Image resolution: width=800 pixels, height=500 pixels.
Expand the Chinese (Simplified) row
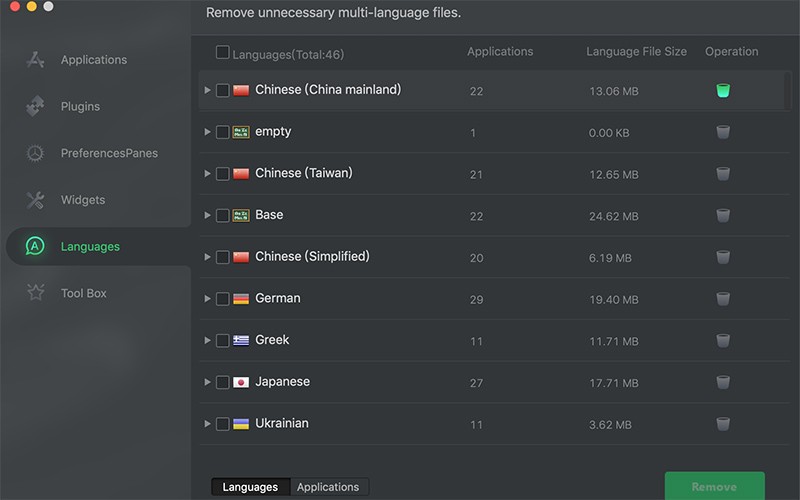click(207, 257)
